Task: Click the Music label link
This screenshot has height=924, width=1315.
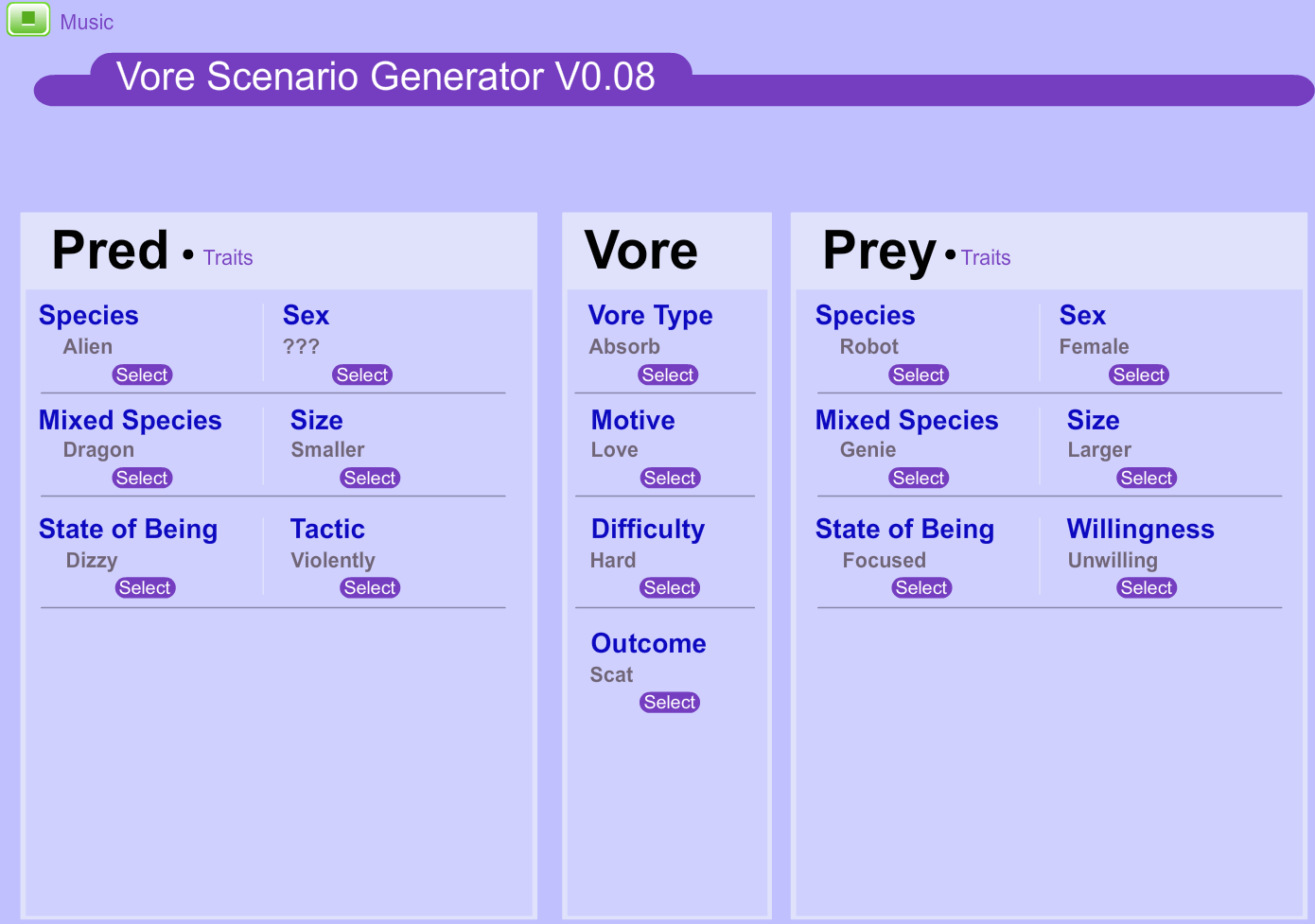Action: (x=87, y=22)
